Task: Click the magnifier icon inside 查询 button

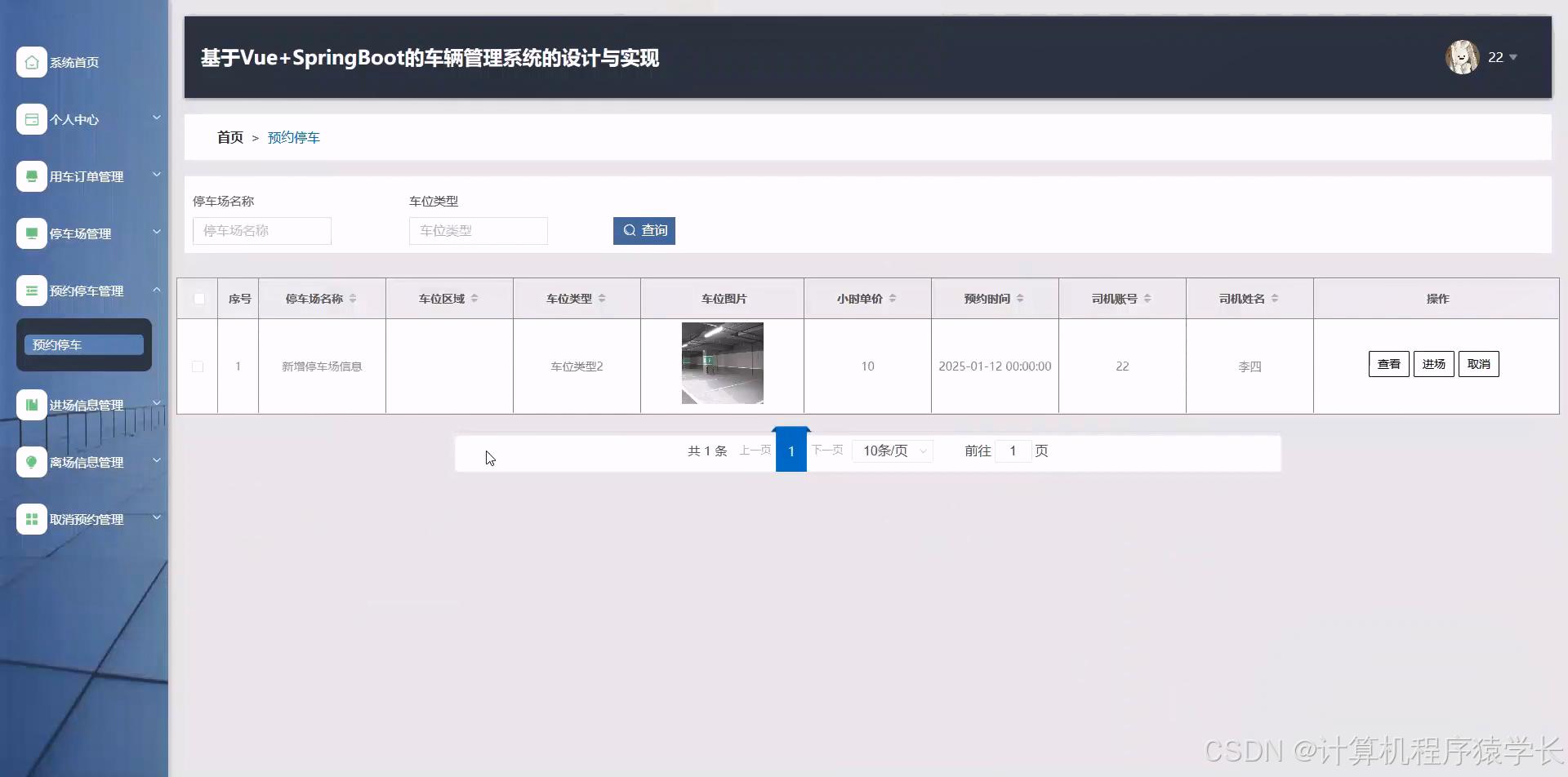Action: pyautogui.click(x=628, y=230)
